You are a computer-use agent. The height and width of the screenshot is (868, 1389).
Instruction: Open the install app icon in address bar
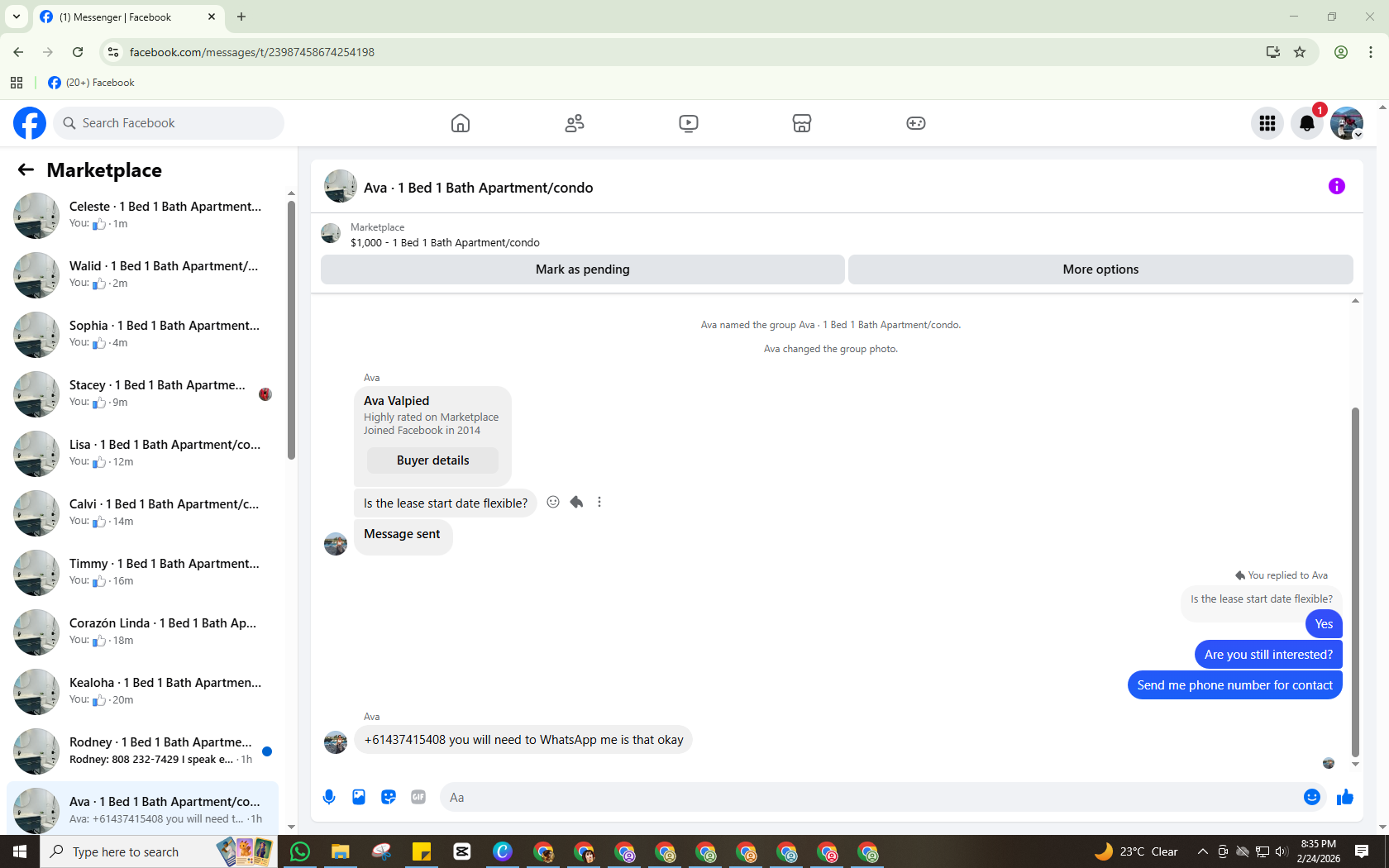click(1273, 52)
